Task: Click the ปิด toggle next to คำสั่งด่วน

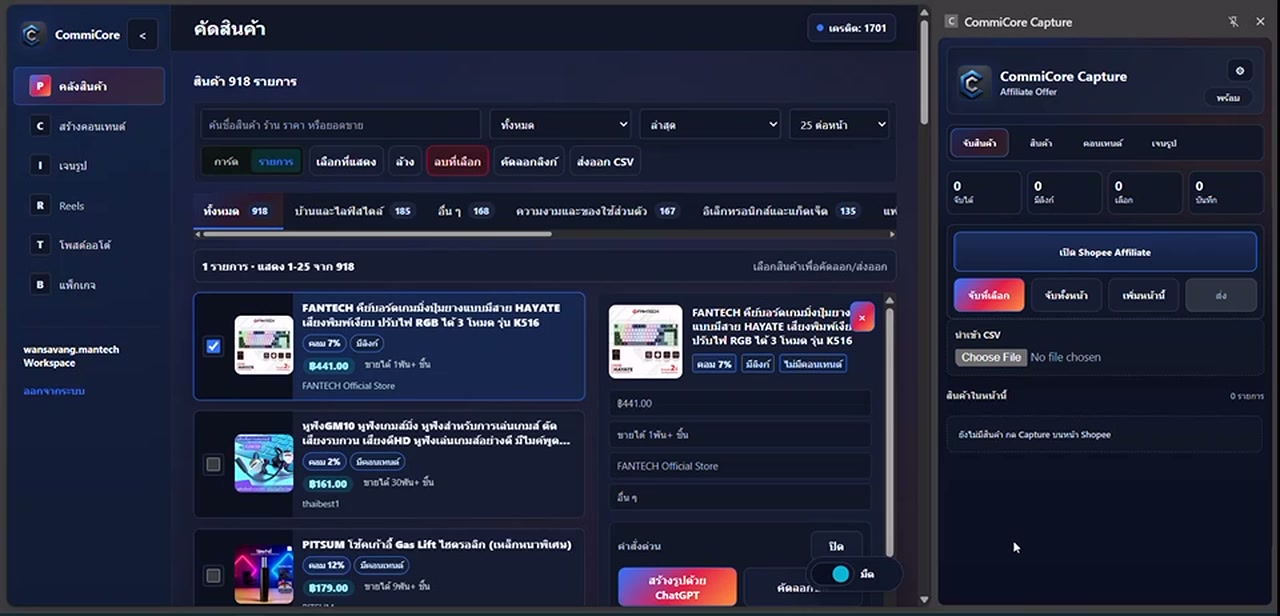Action: (x=836, y=547)
